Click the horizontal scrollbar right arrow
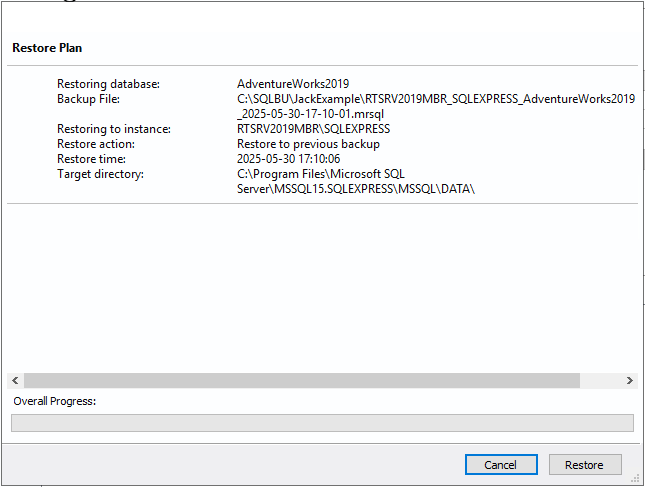 click(629, 380)
